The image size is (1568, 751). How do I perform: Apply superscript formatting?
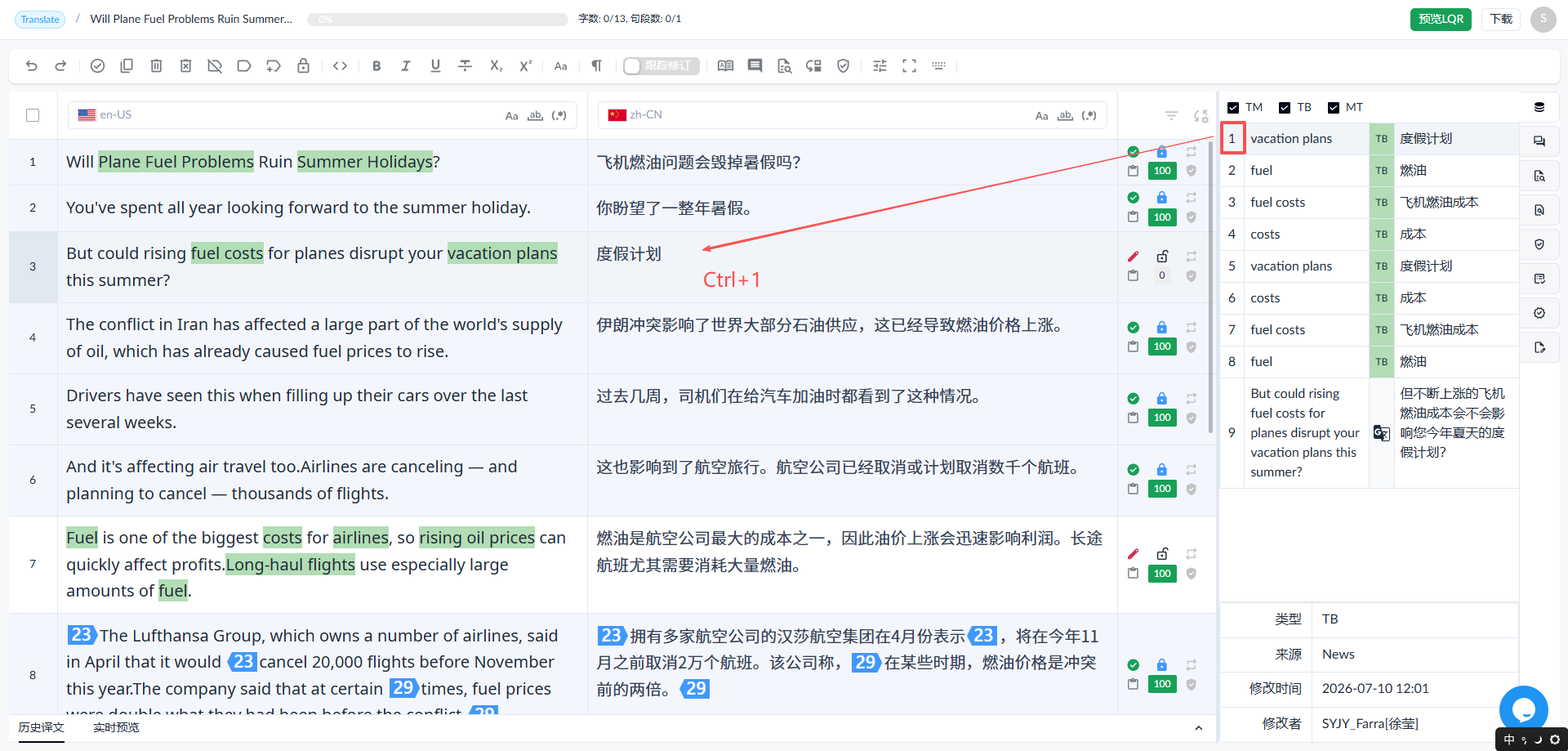click(x=525, y=66)
